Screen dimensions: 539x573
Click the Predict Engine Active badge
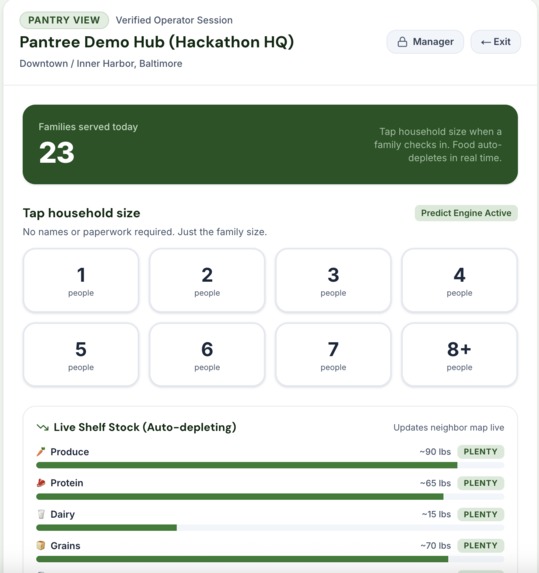466,213
